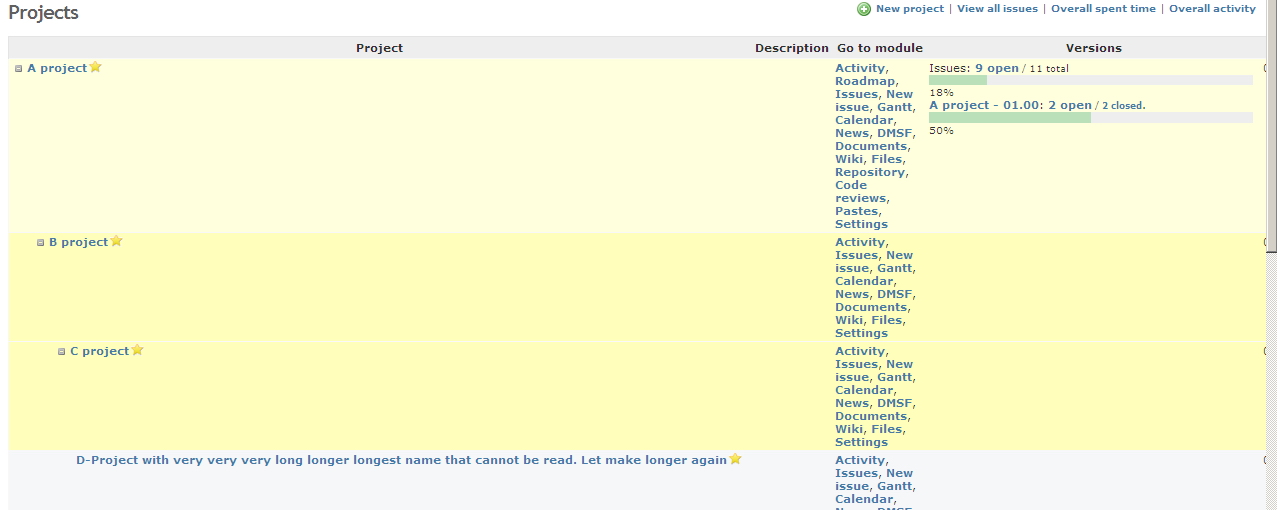
Task: Open Overall spent time page
Action: [1103, 9]
